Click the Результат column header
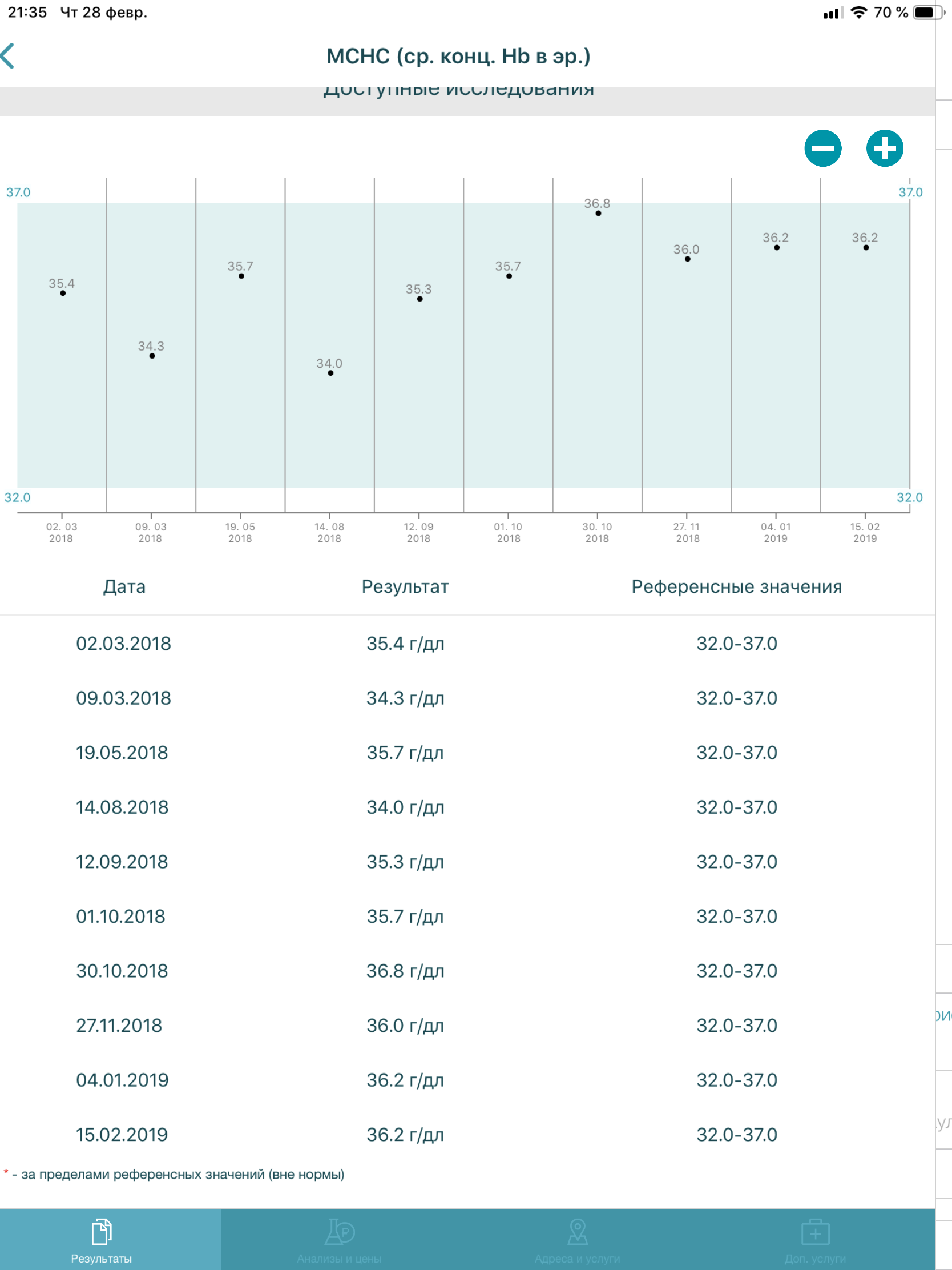The height and width of the screenshot is (1270, 952). click(x=405, y=587)
